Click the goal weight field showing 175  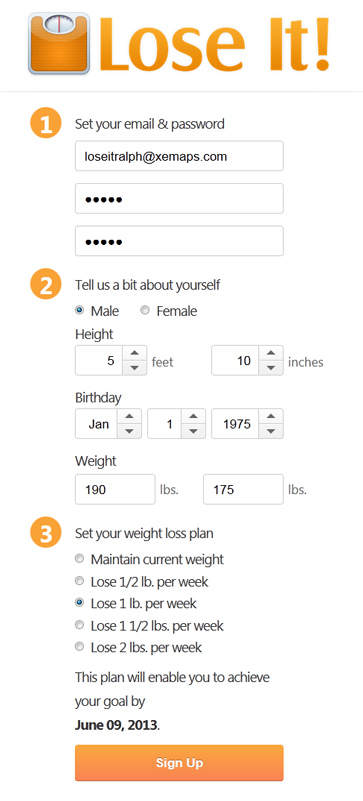coord(243,489)
